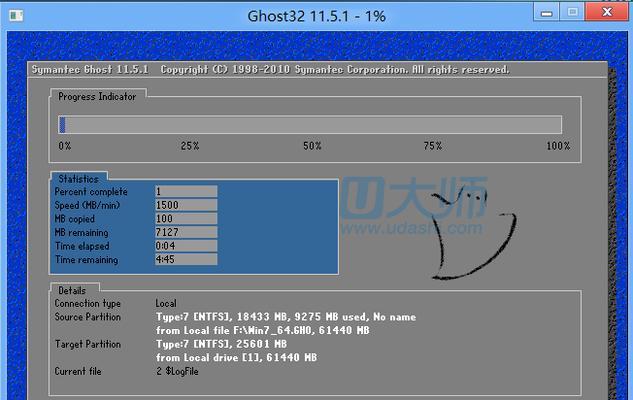Select the Statistics tab label

[x=78, y=178]
